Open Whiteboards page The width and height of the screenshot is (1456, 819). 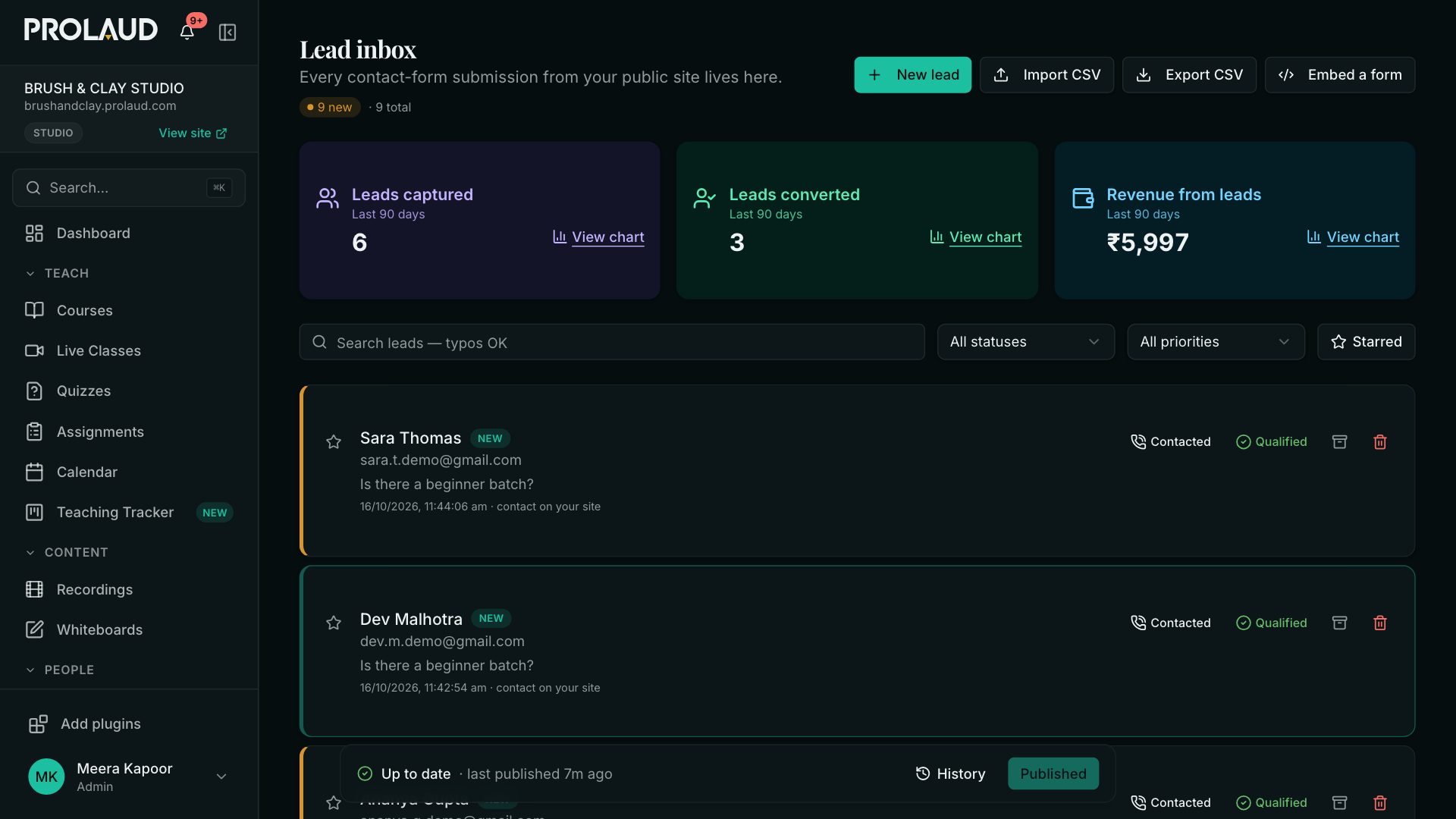coord(129,629)
